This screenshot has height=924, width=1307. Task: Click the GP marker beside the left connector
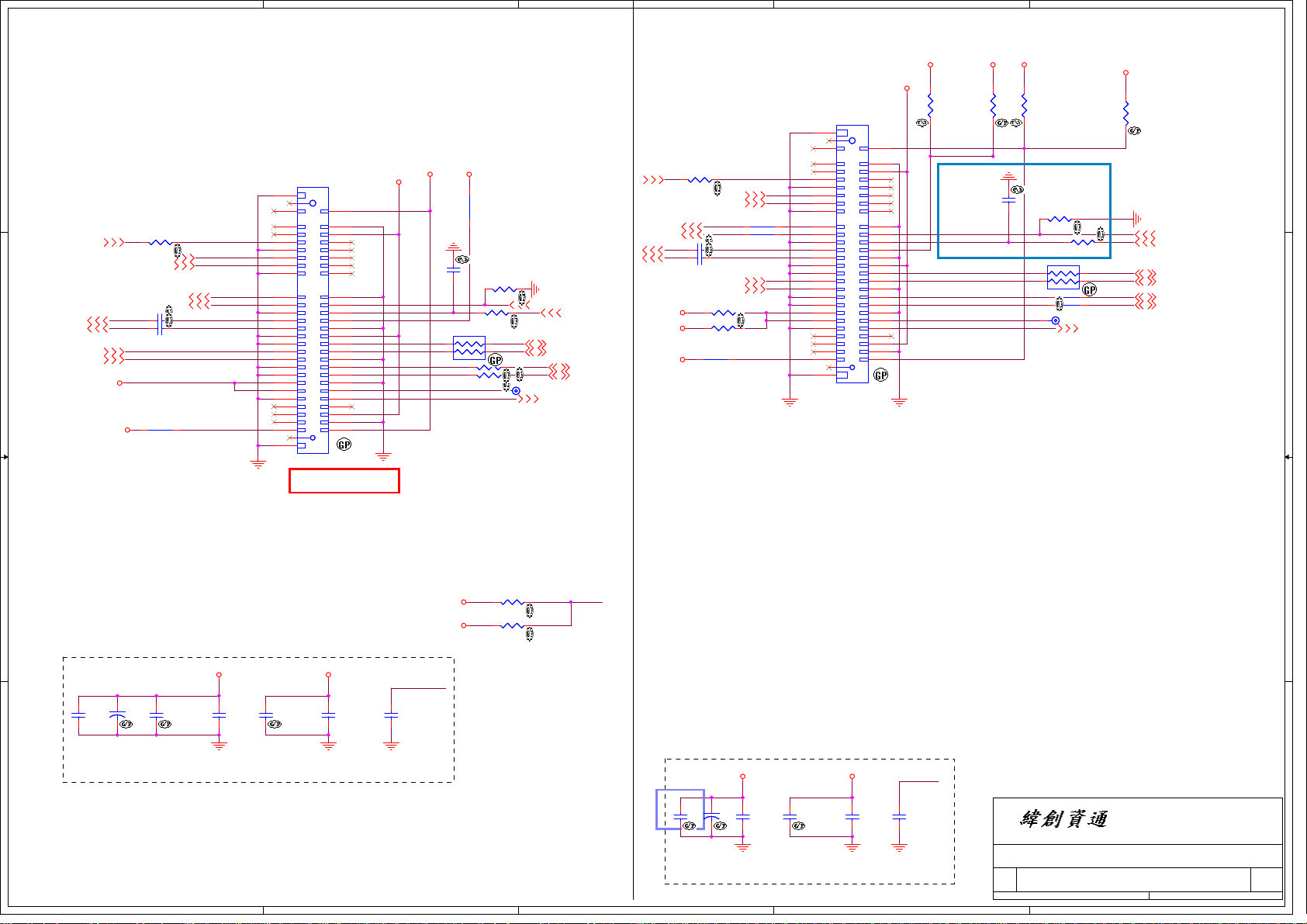tap(344, 445)
